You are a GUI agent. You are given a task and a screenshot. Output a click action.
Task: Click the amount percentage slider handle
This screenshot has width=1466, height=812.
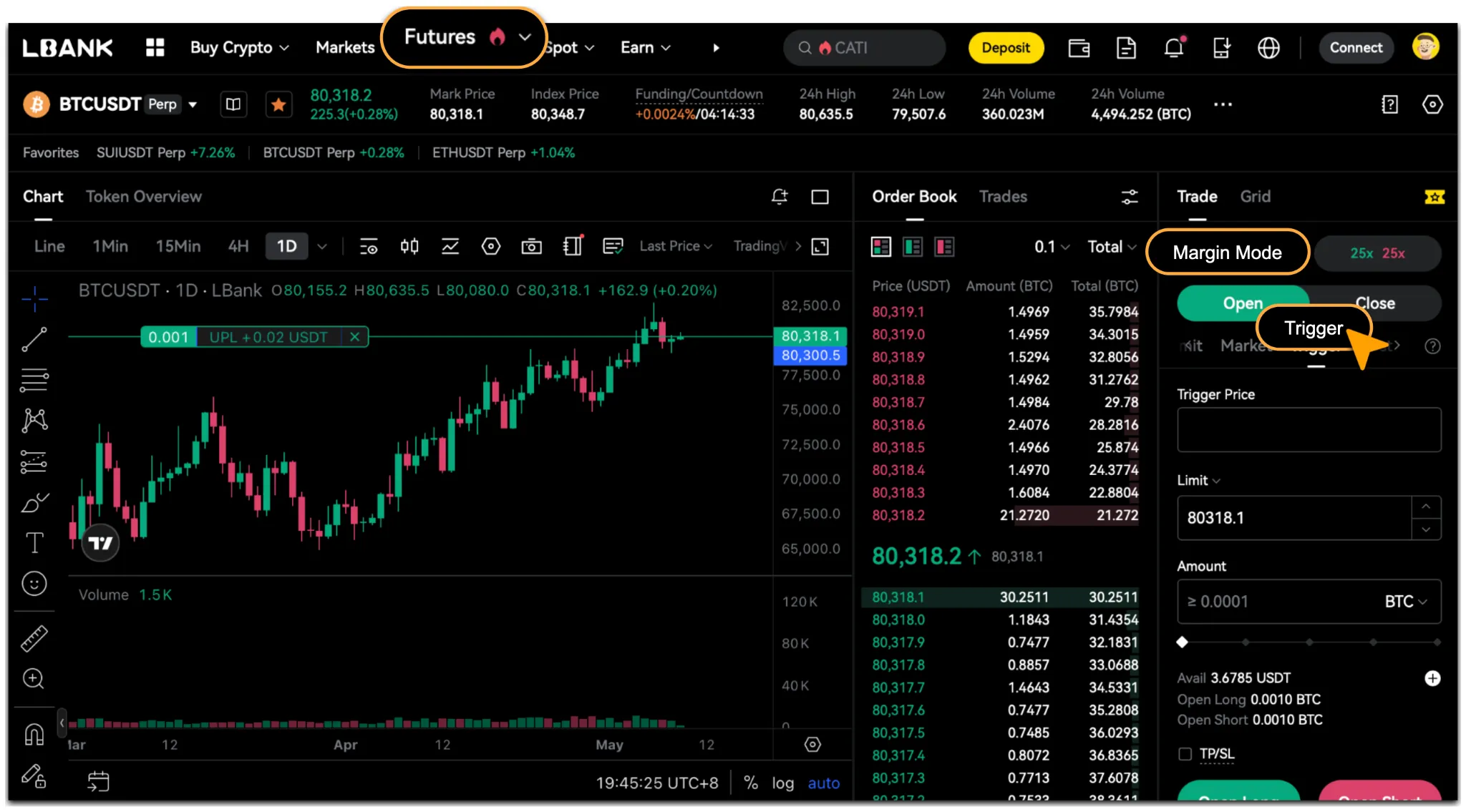pos(1183,642)
